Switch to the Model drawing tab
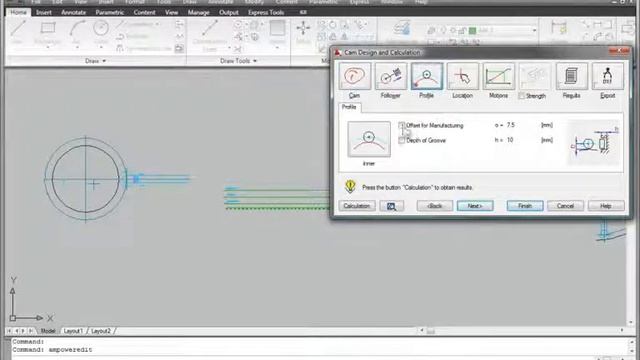 (x=48, y=331)
